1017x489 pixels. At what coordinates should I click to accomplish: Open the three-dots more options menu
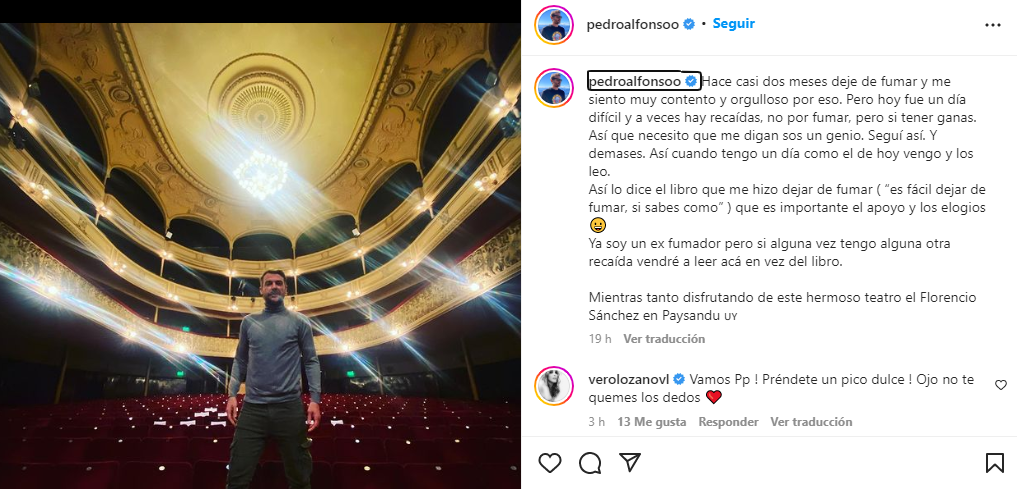(993, 25)
